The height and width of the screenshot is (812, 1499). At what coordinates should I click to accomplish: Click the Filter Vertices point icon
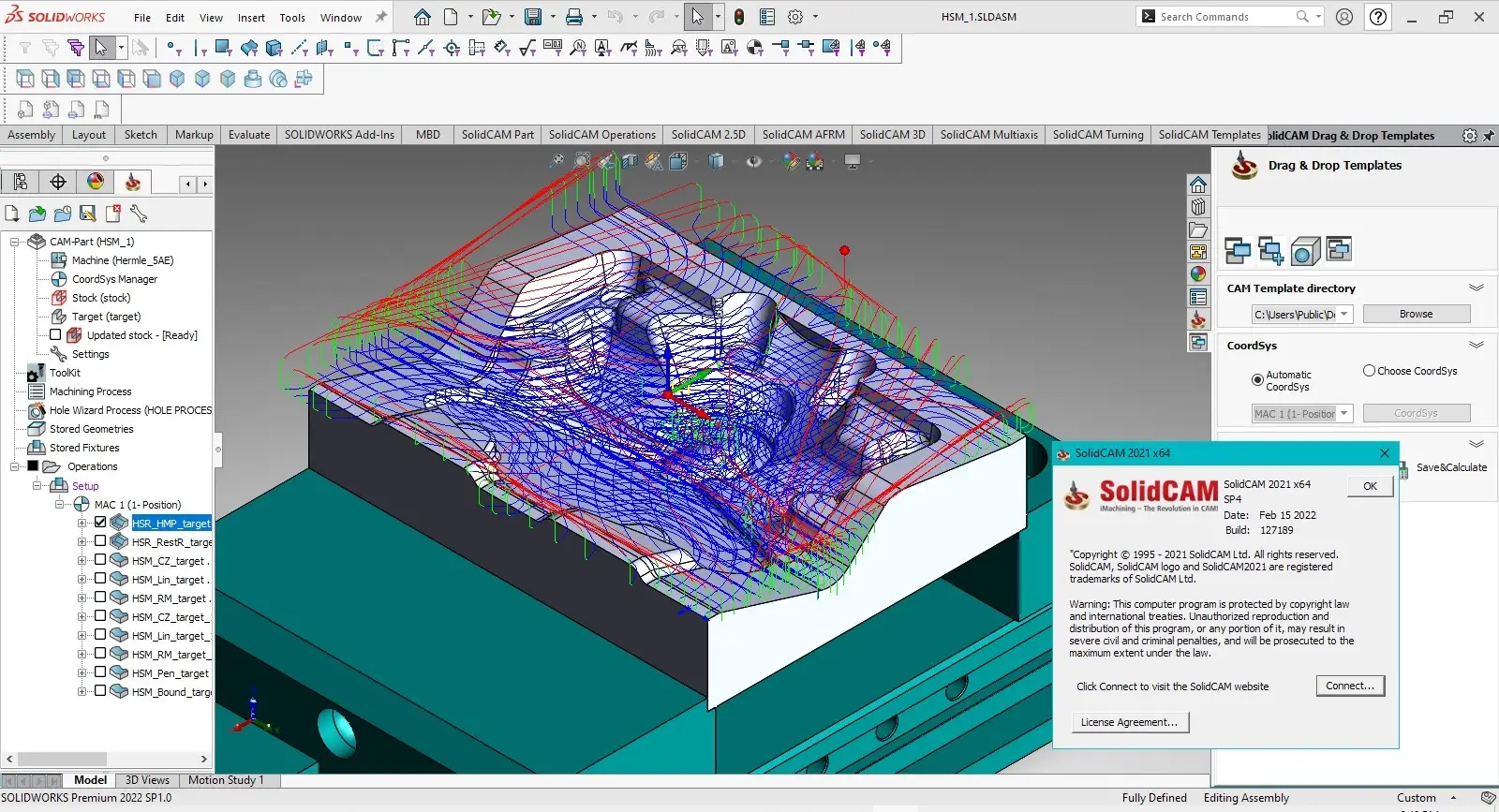(173, 48)
